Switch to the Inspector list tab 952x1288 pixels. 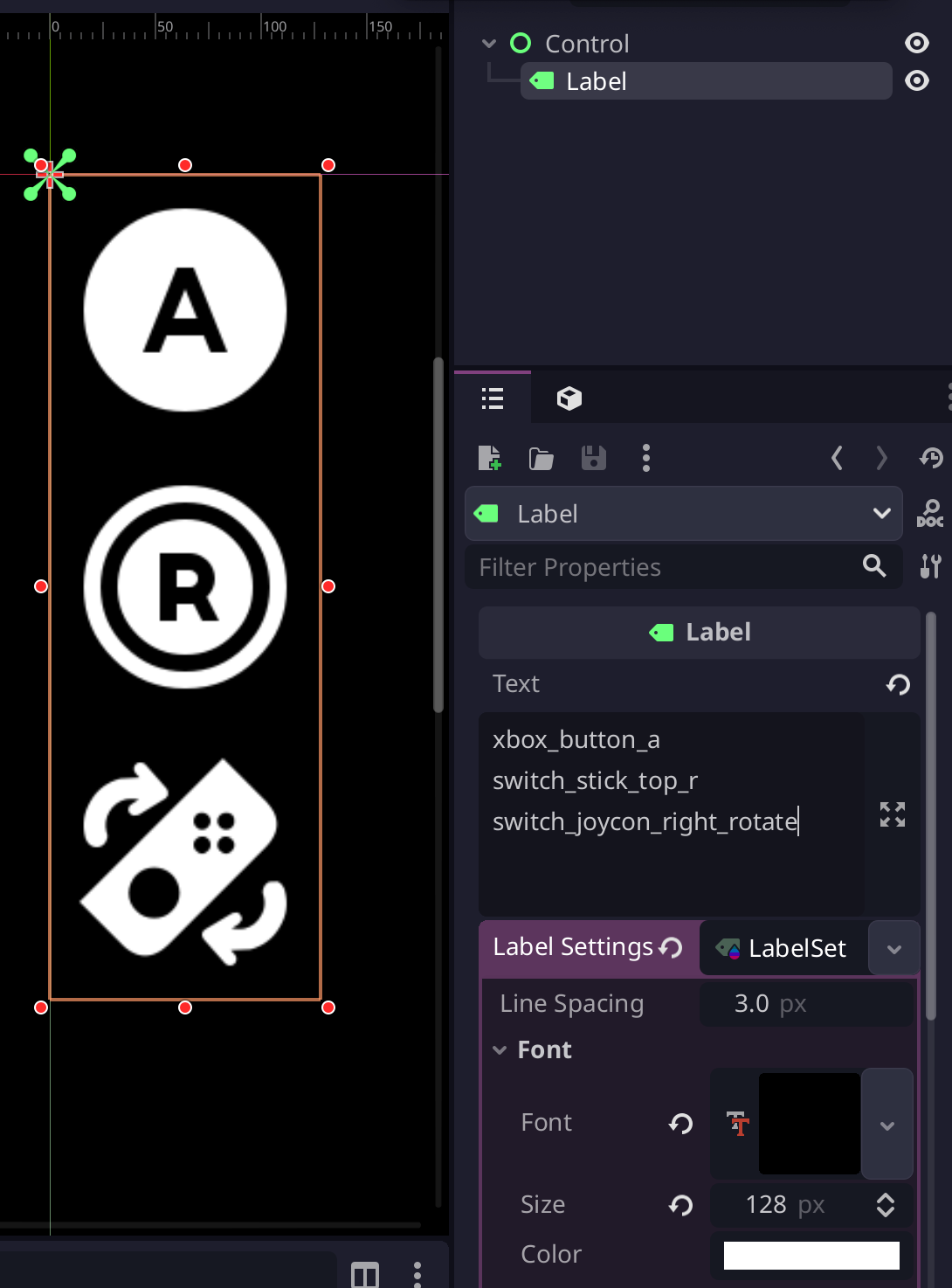(x=493, y=398)
